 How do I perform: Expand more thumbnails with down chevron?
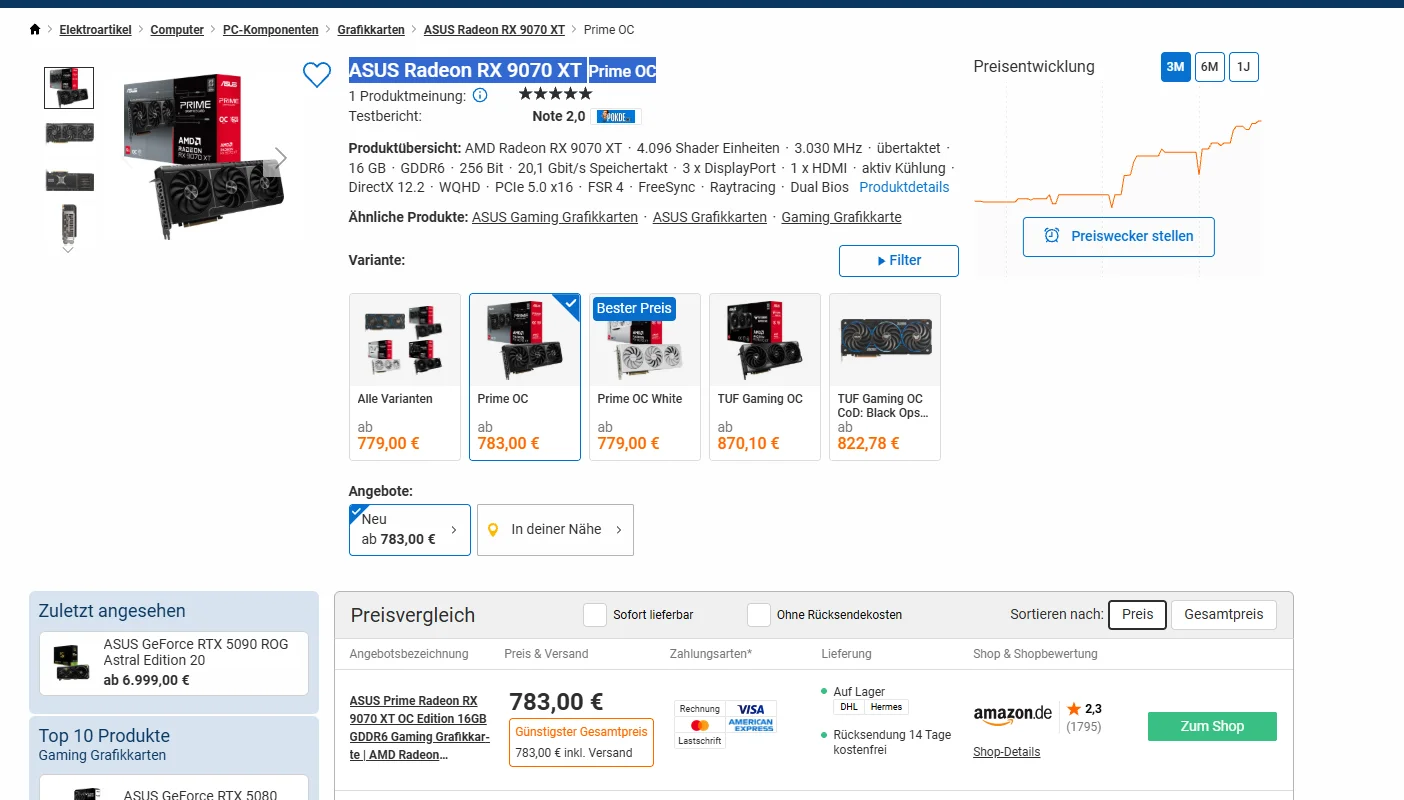[68, 249]
